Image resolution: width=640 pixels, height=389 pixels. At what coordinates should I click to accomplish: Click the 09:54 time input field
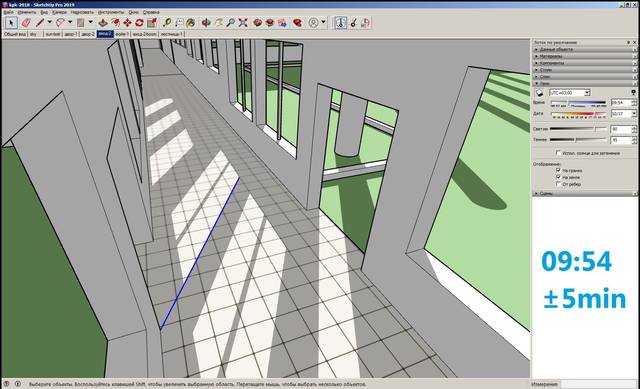(621, 103)
